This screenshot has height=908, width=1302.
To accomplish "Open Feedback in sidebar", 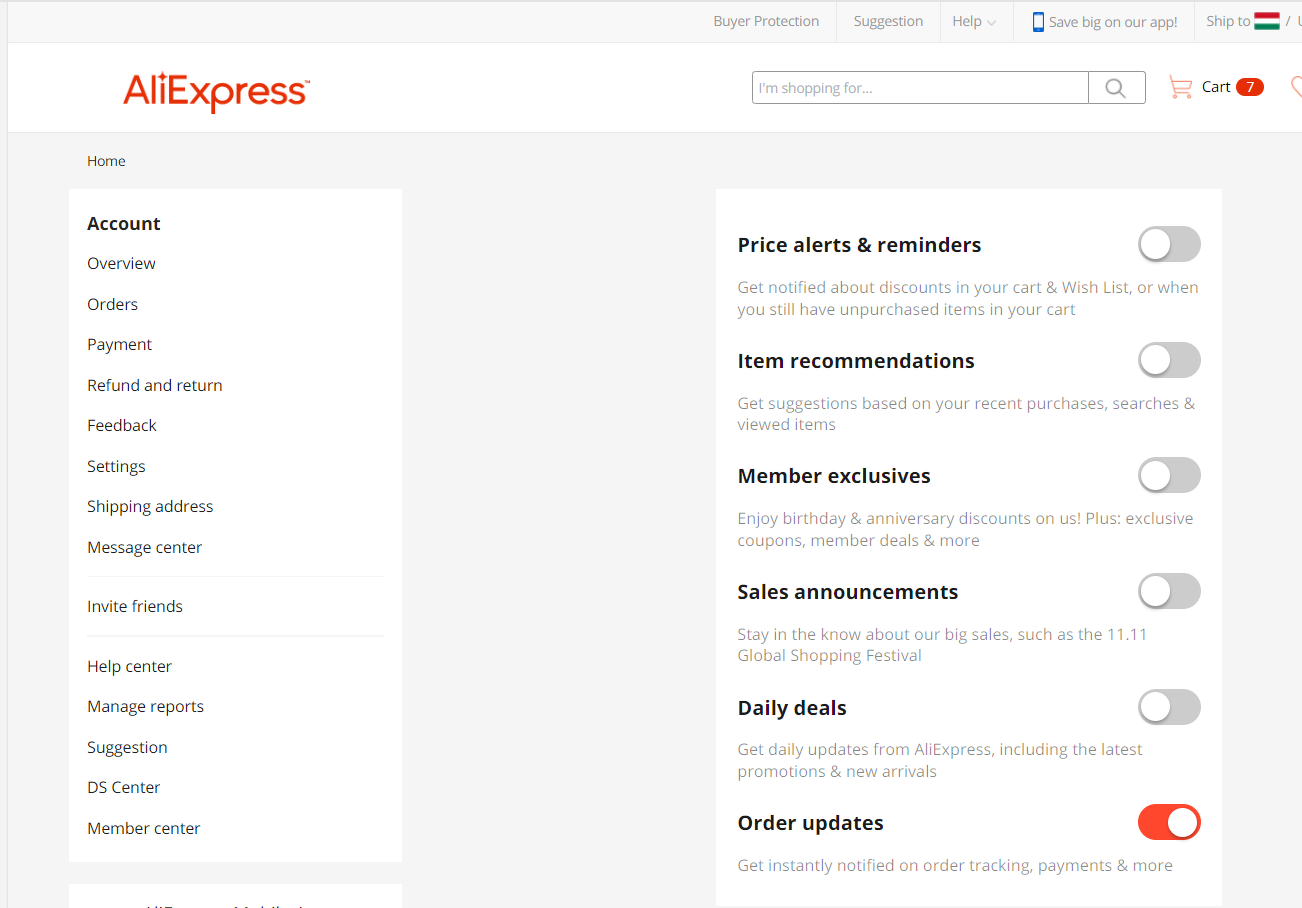I will (122, 425).
